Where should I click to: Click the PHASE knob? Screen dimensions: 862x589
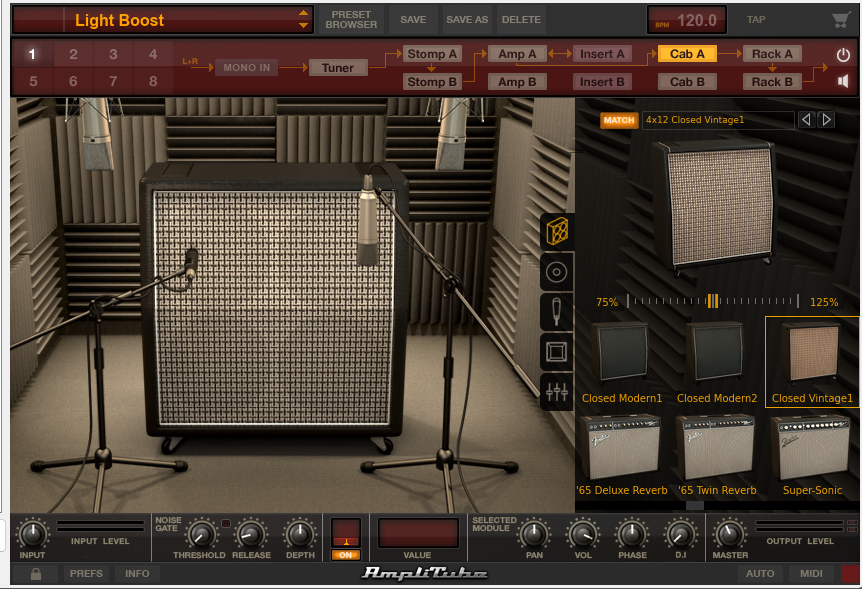click(x=632, y=533)
